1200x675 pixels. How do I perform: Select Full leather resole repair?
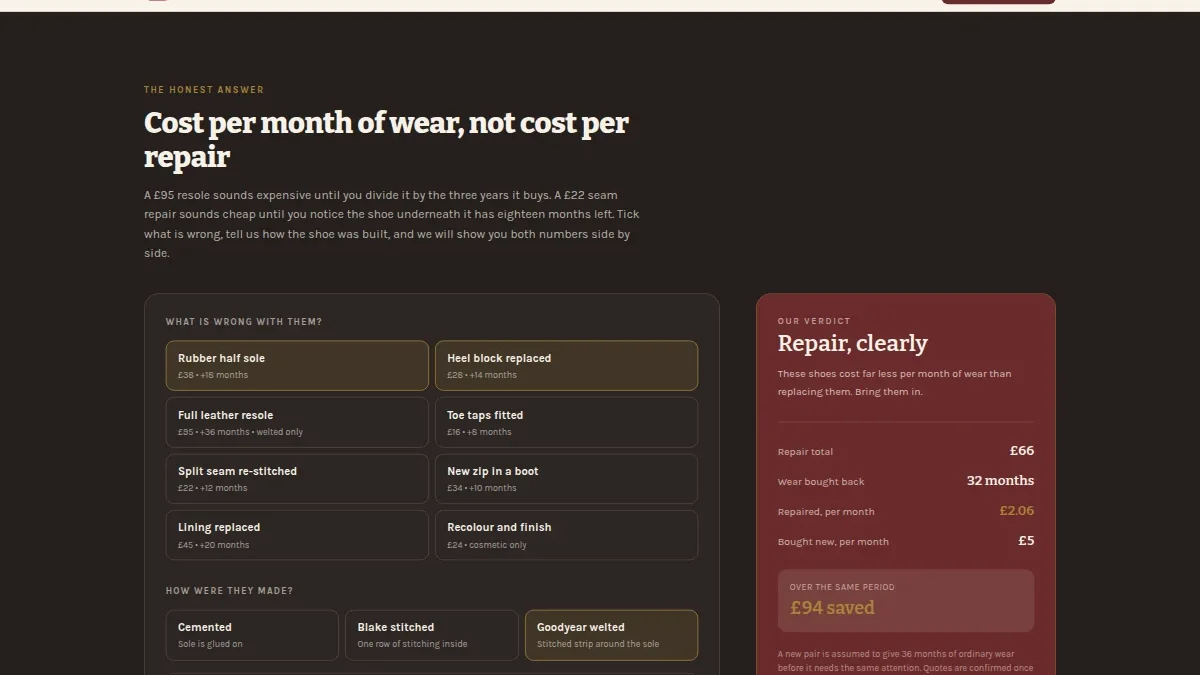tap(297, 422)
